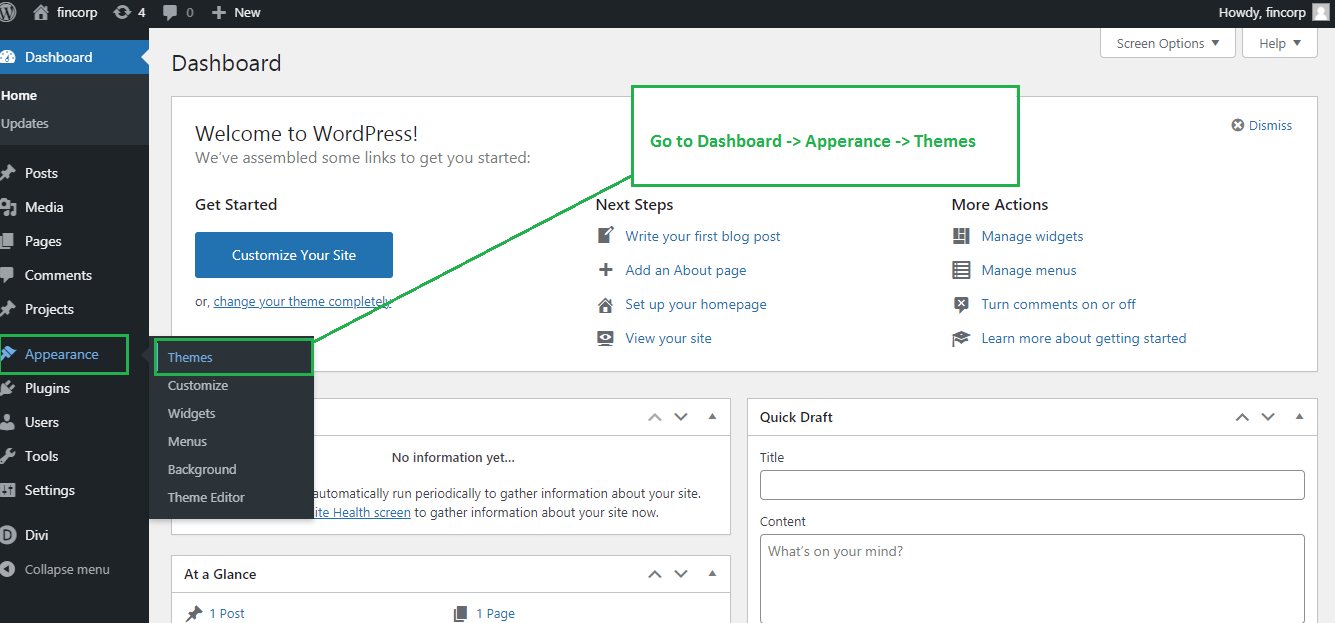This screenshot has height=623, width=1335.
Task: Click the Appearance paintbrush icon
Action: pos(8,354)
